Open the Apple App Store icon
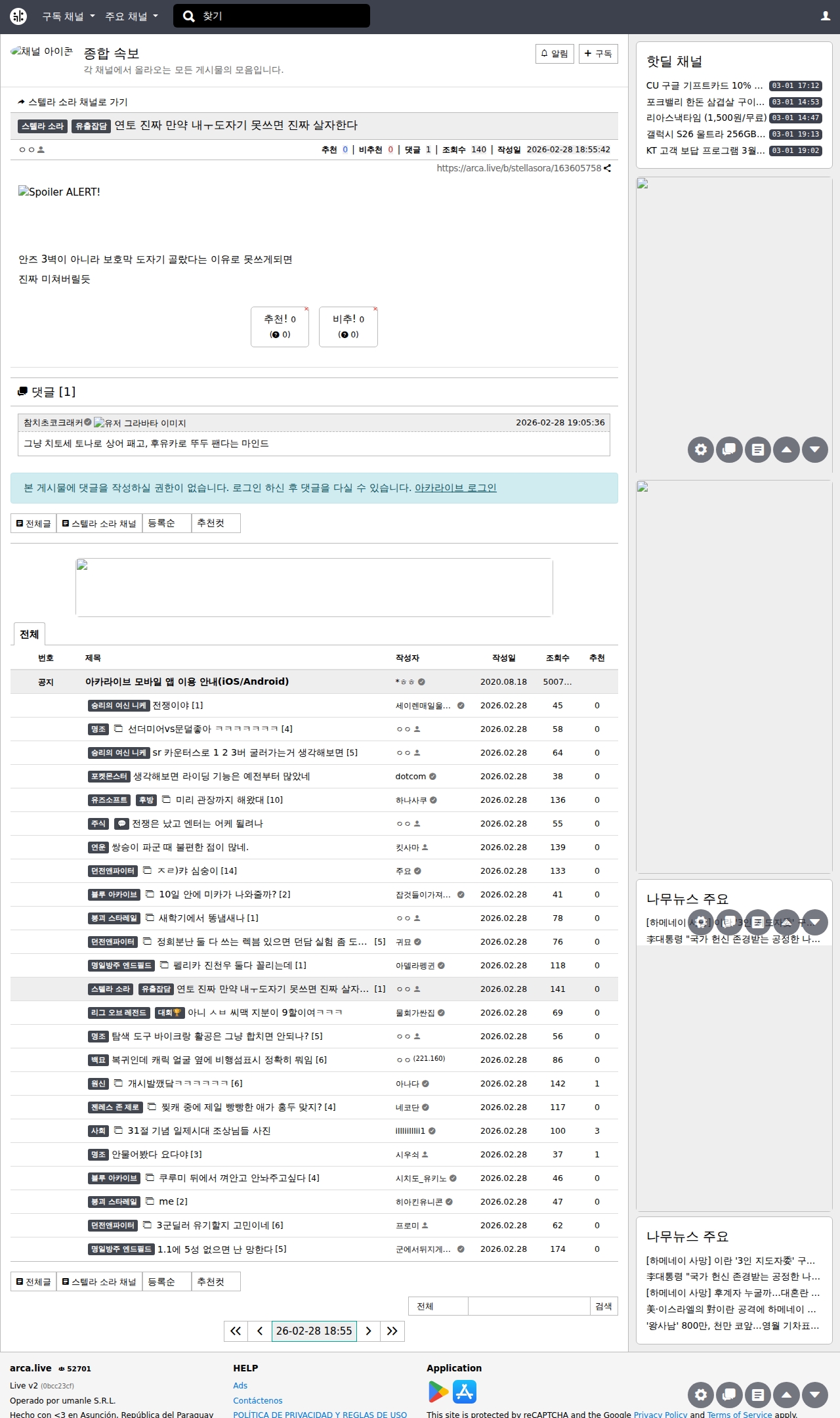Image resolution: width=840 pixels, height=1418 pixels. click(x=465, y=1392)
